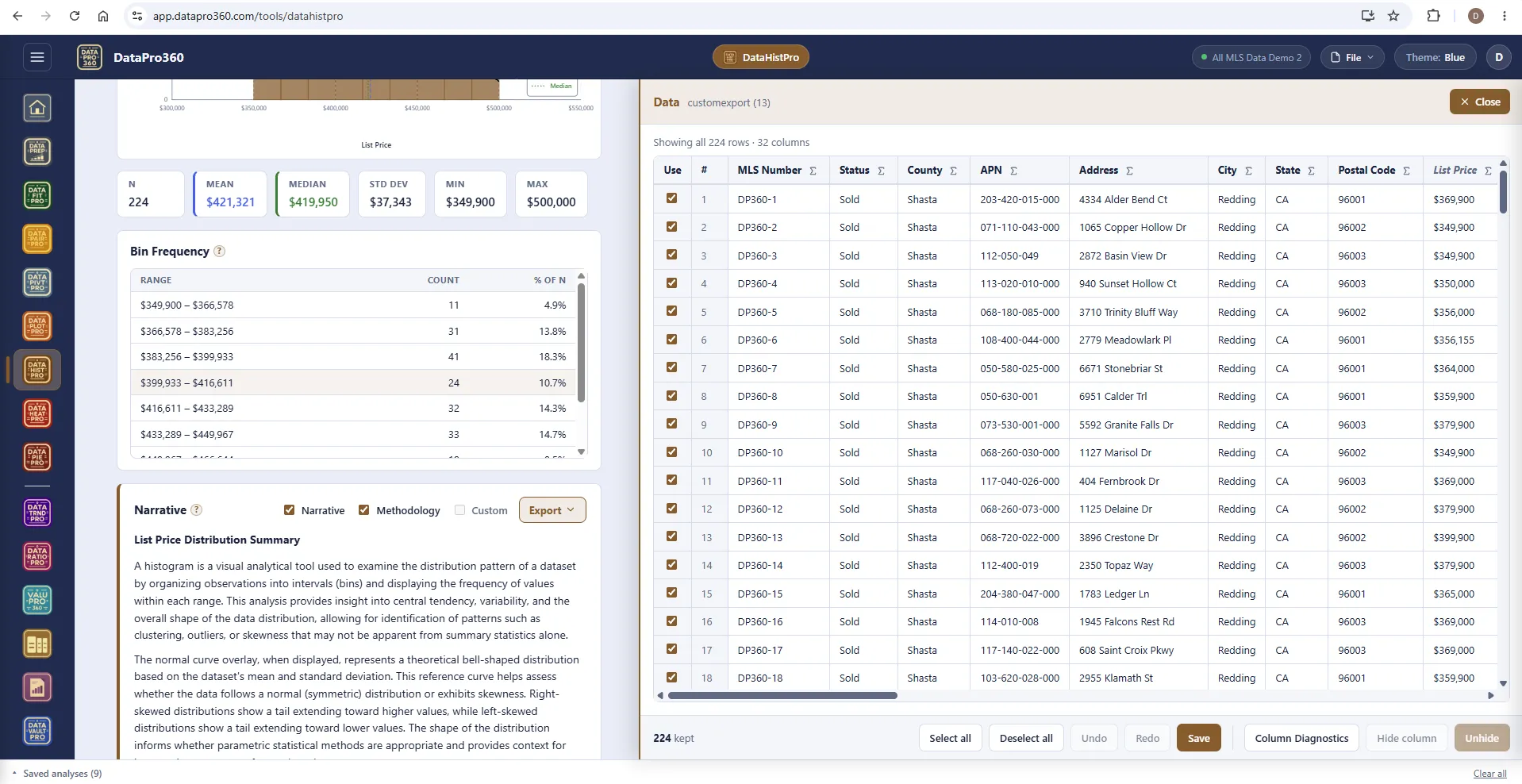Open the Export dropdown

[552, 510]
